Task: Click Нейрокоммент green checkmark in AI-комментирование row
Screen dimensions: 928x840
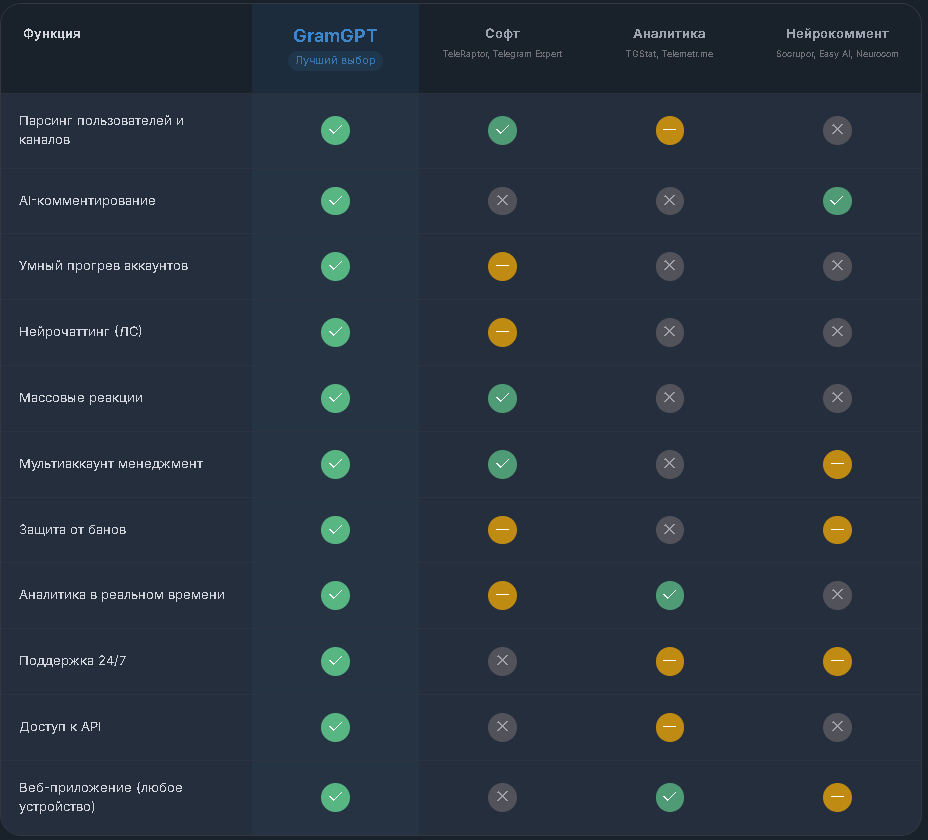Action: pyautogui.click(x=837, y=200)
